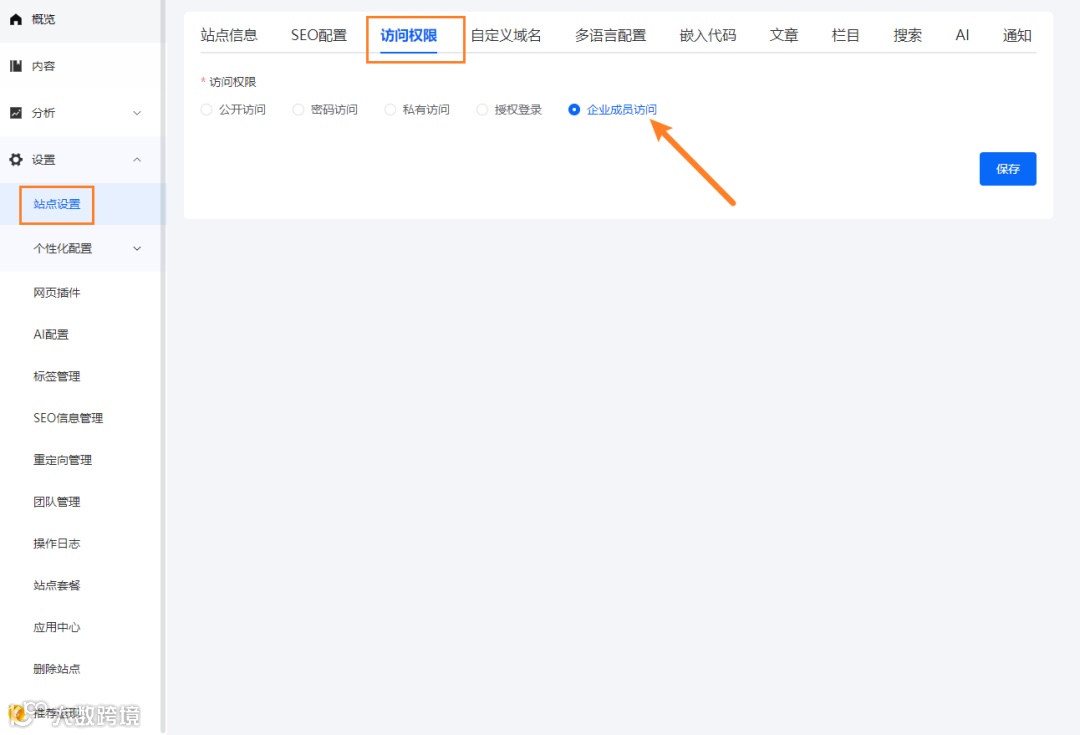Viewport: 1080px width, 735px height.
Task: Expand the 分析 sidebar submenu
Action: click(136, 112)
